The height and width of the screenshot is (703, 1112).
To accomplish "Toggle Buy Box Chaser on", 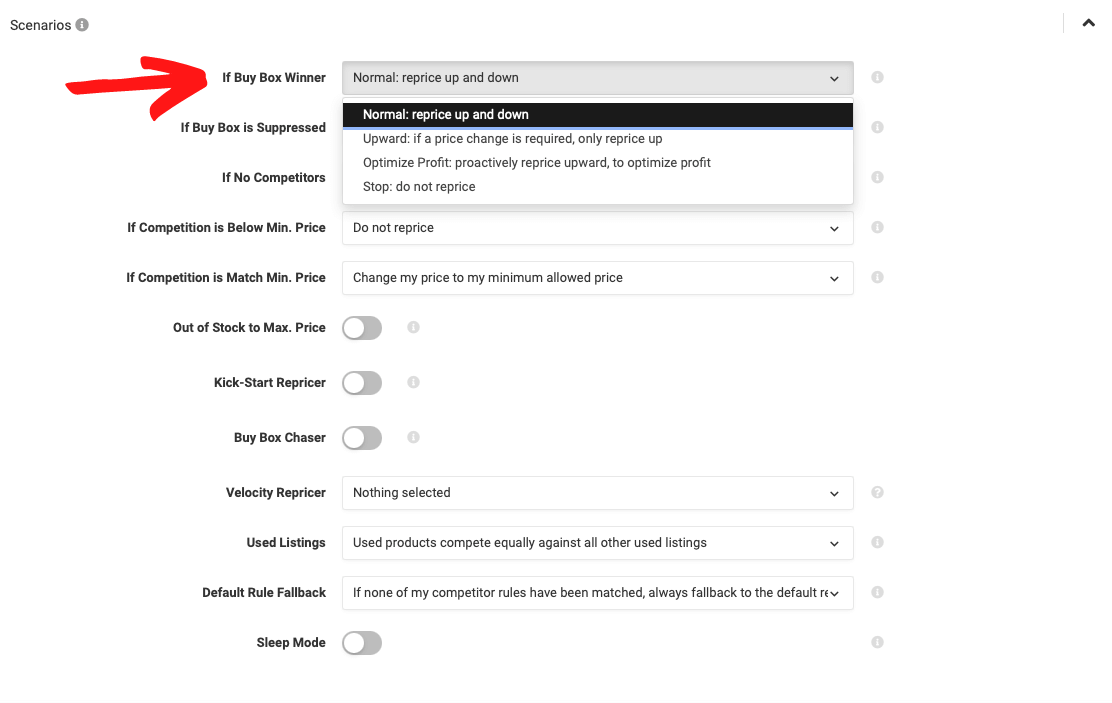I will pyautogui.click(x=362, y=438).
